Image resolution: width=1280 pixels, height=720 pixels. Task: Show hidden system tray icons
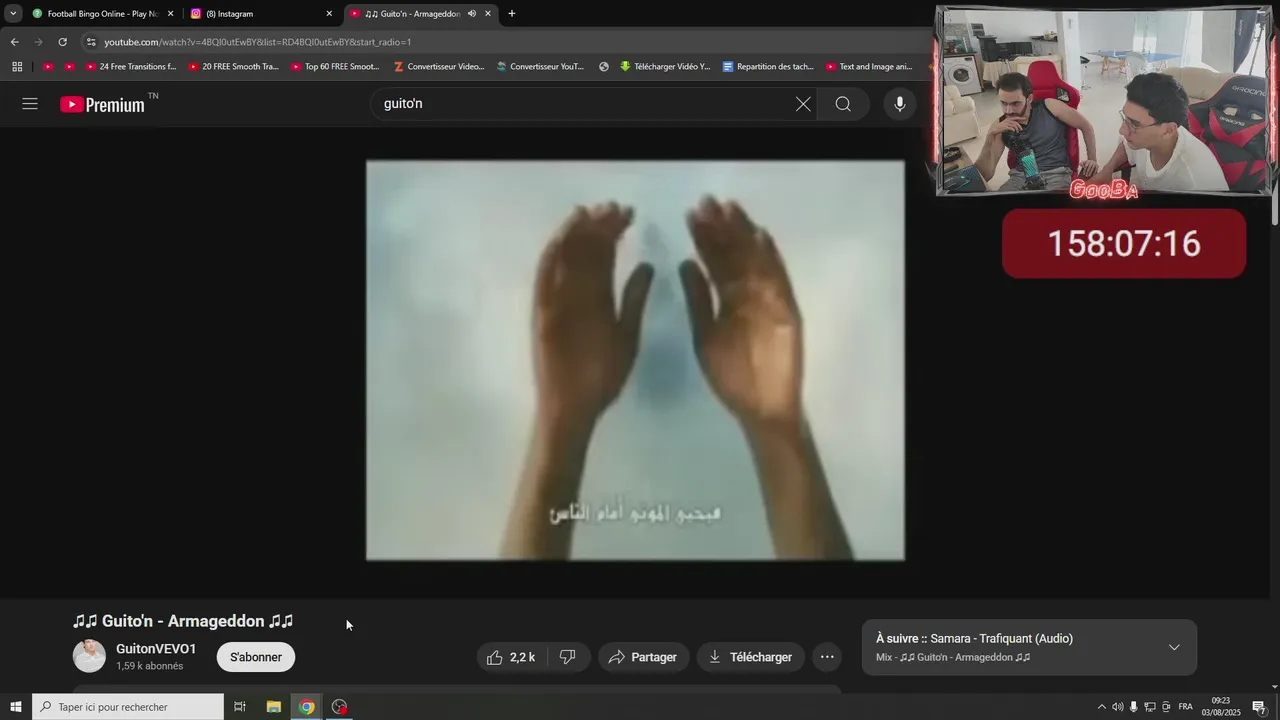click(1102, 707)
